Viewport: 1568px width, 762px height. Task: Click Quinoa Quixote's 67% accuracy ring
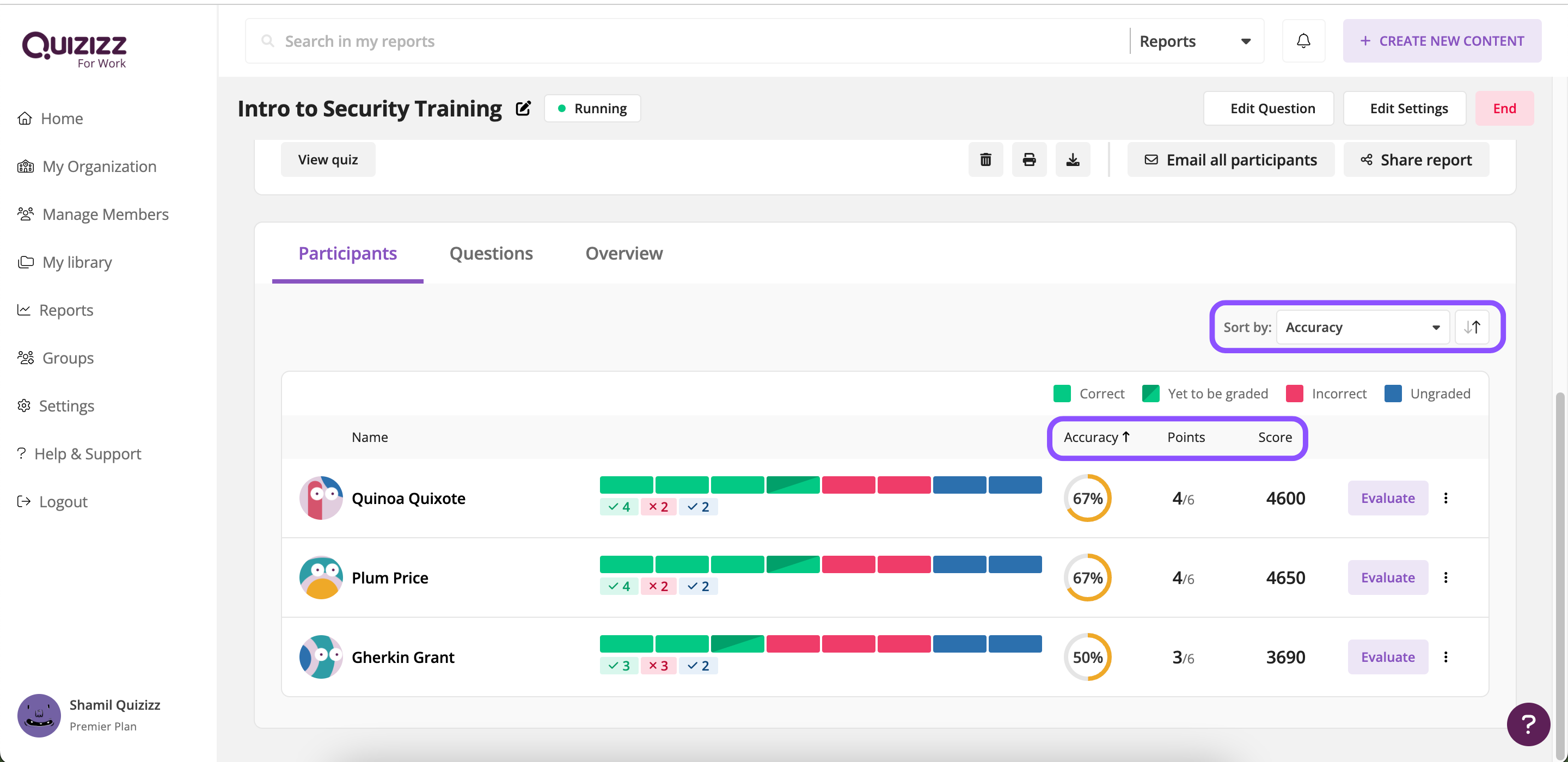(x=1088, y=498)
